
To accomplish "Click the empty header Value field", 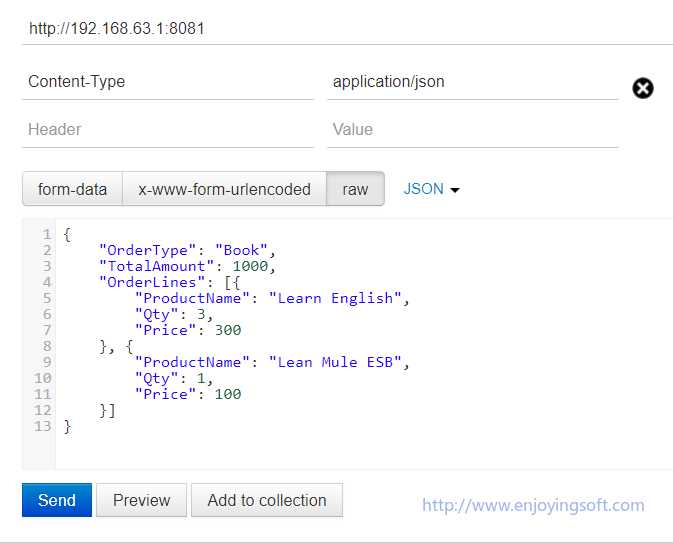I will click(x=473, y=130).
